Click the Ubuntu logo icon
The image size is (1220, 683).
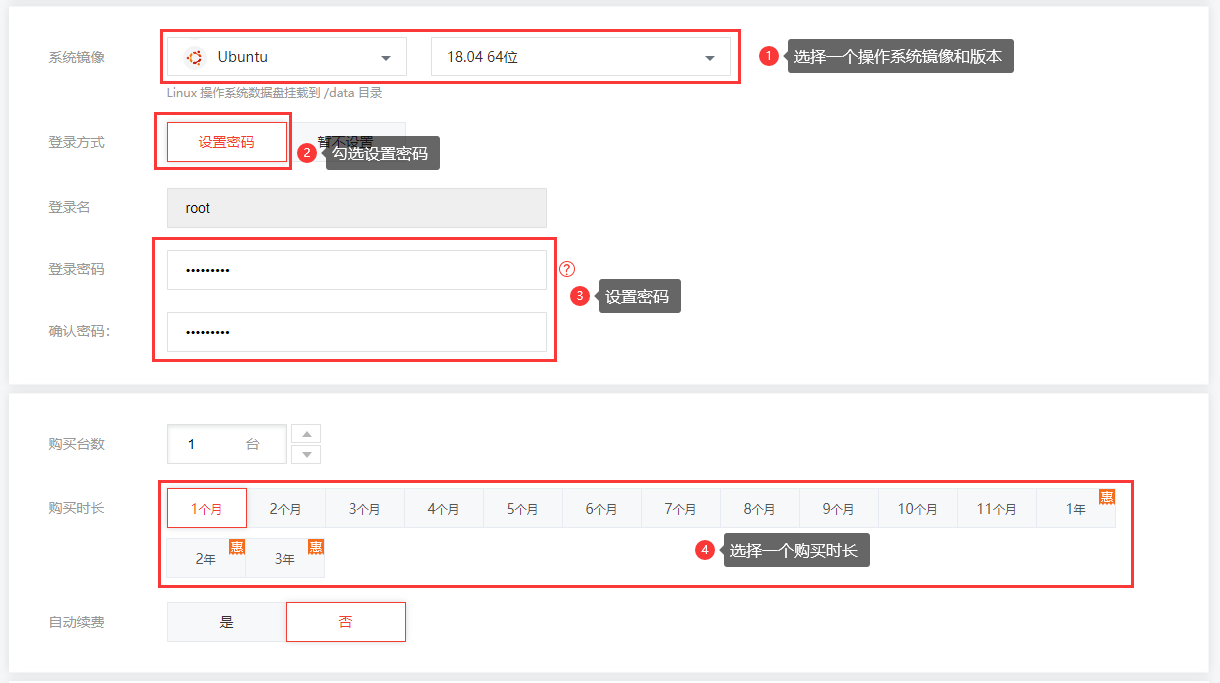pyautogui.click(x=194, y=57)
